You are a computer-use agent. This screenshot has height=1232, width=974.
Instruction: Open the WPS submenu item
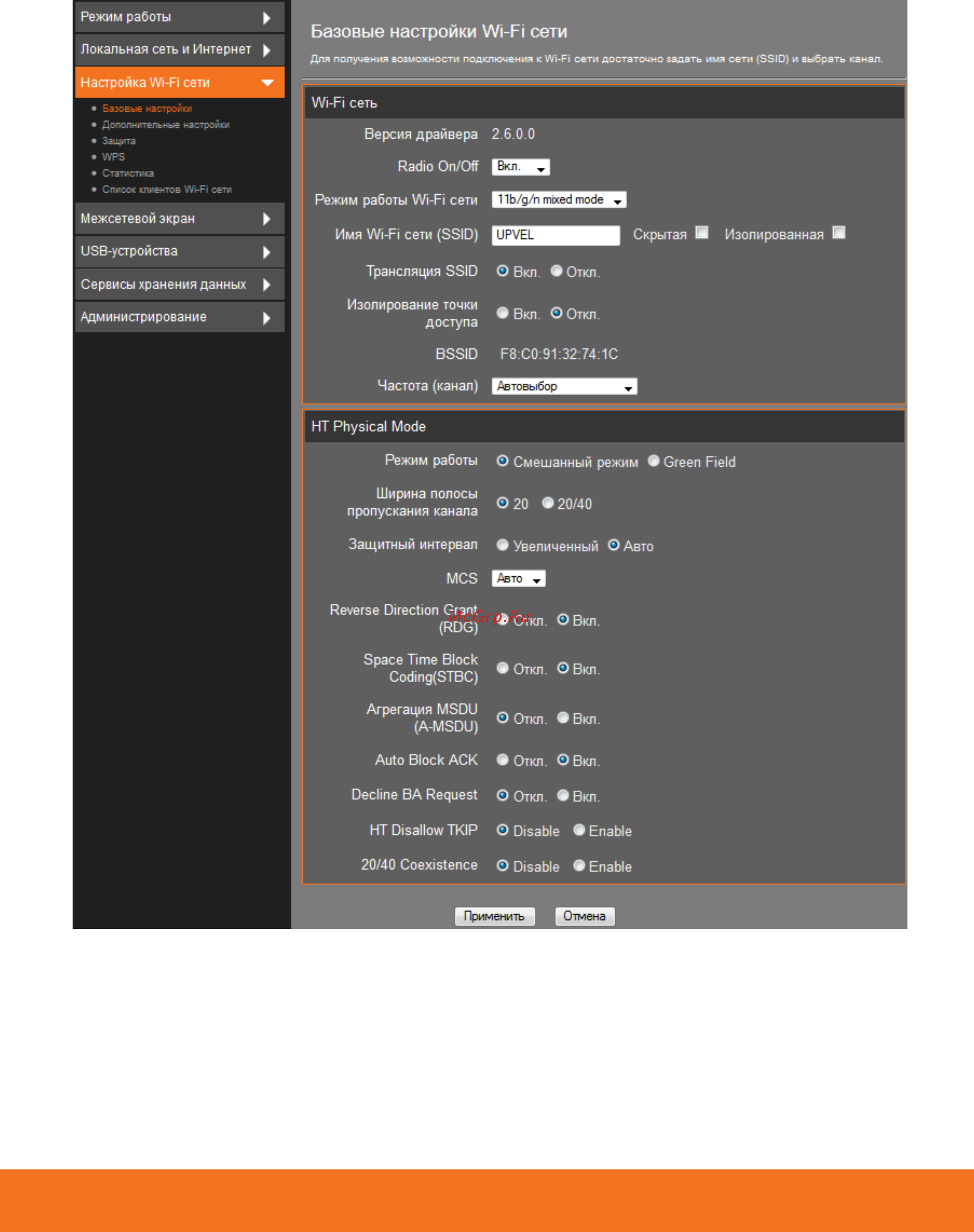[113, 157]
